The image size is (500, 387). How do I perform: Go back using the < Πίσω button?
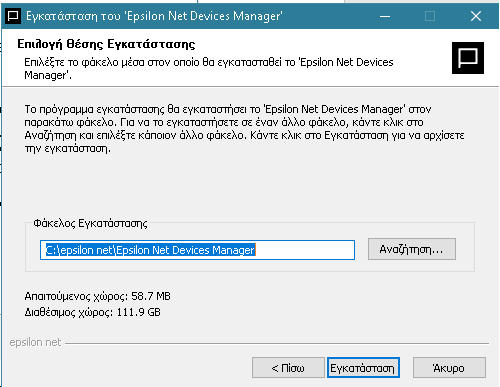tap(288, 368)
